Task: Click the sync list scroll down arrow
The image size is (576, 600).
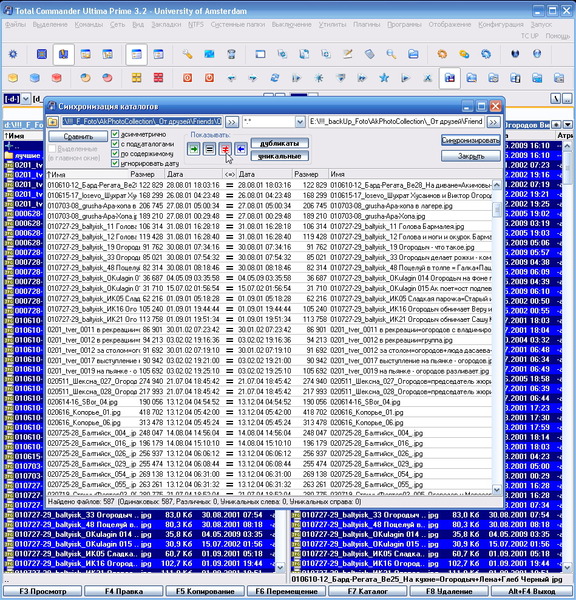Action: 497,489
